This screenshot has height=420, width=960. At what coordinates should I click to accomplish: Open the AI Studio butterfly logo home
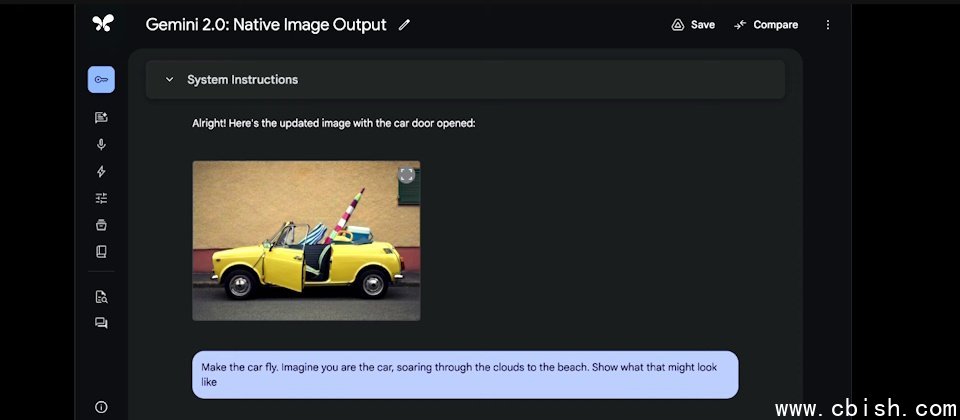[102, 24]
